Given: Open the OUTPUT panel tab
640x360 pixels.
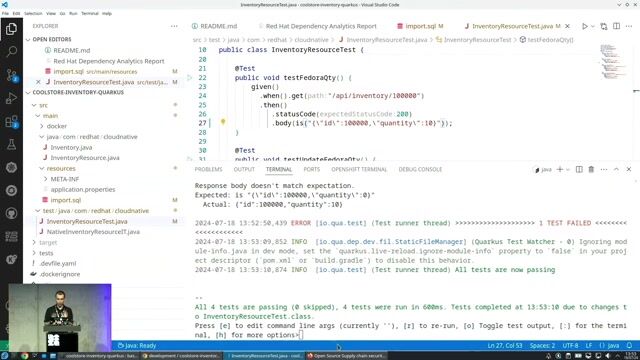Looking at the screenshot, I should (x=244, y=169).
